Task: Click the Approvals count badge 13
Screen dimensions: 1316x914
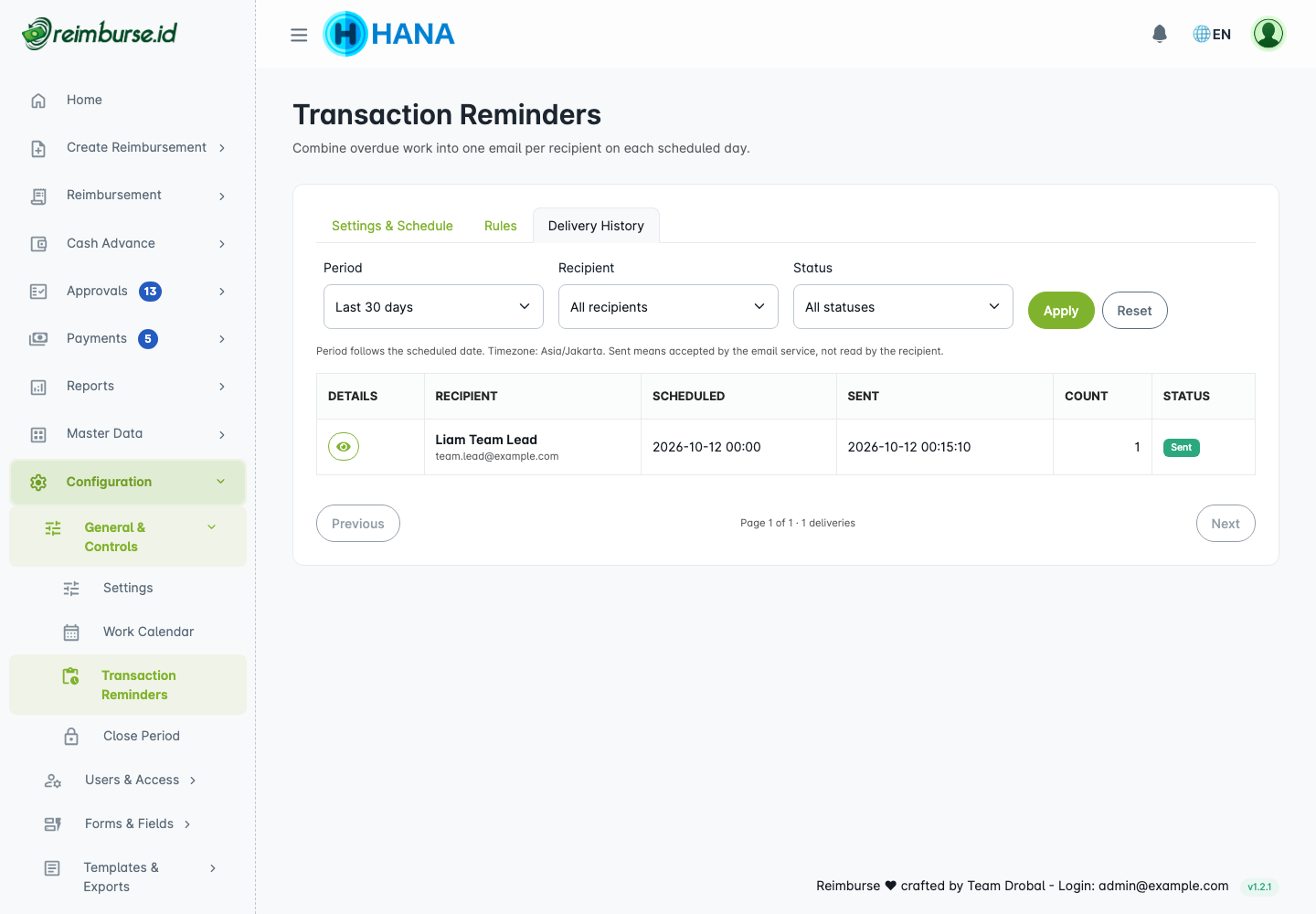Action: [151, 292]
